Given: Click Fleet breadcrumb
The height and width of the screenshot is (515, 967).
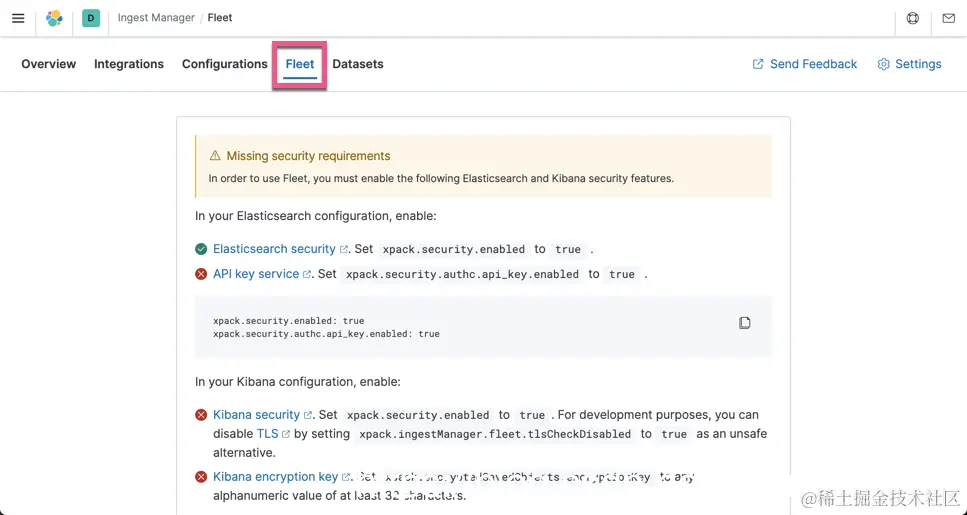Looking at the screenshot, I should coord(220,18).
